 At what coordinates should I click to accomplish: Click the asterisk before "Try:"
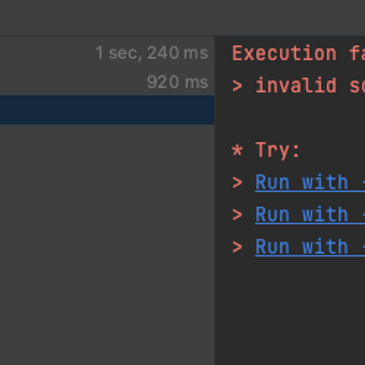pos(237,150)
